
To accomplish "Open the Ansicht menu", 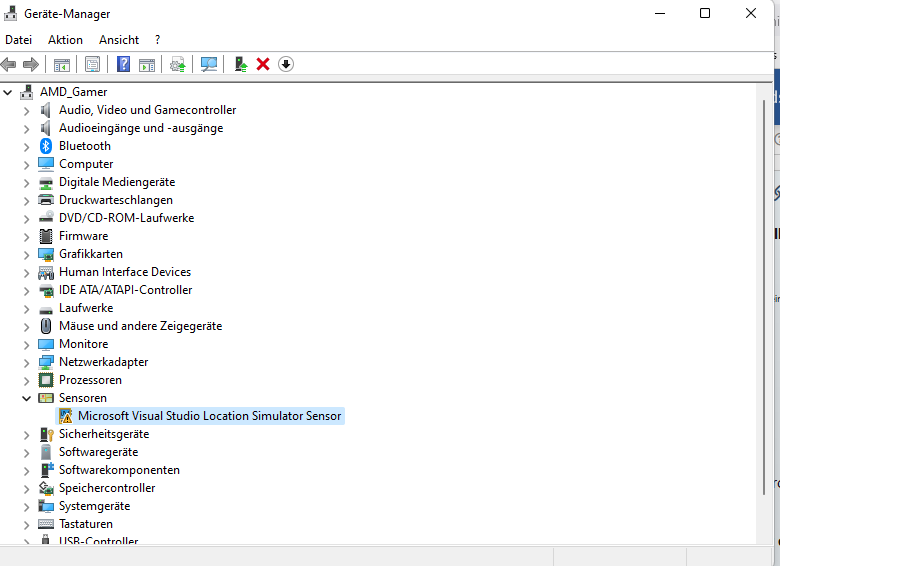I will (x=119, y=40).
